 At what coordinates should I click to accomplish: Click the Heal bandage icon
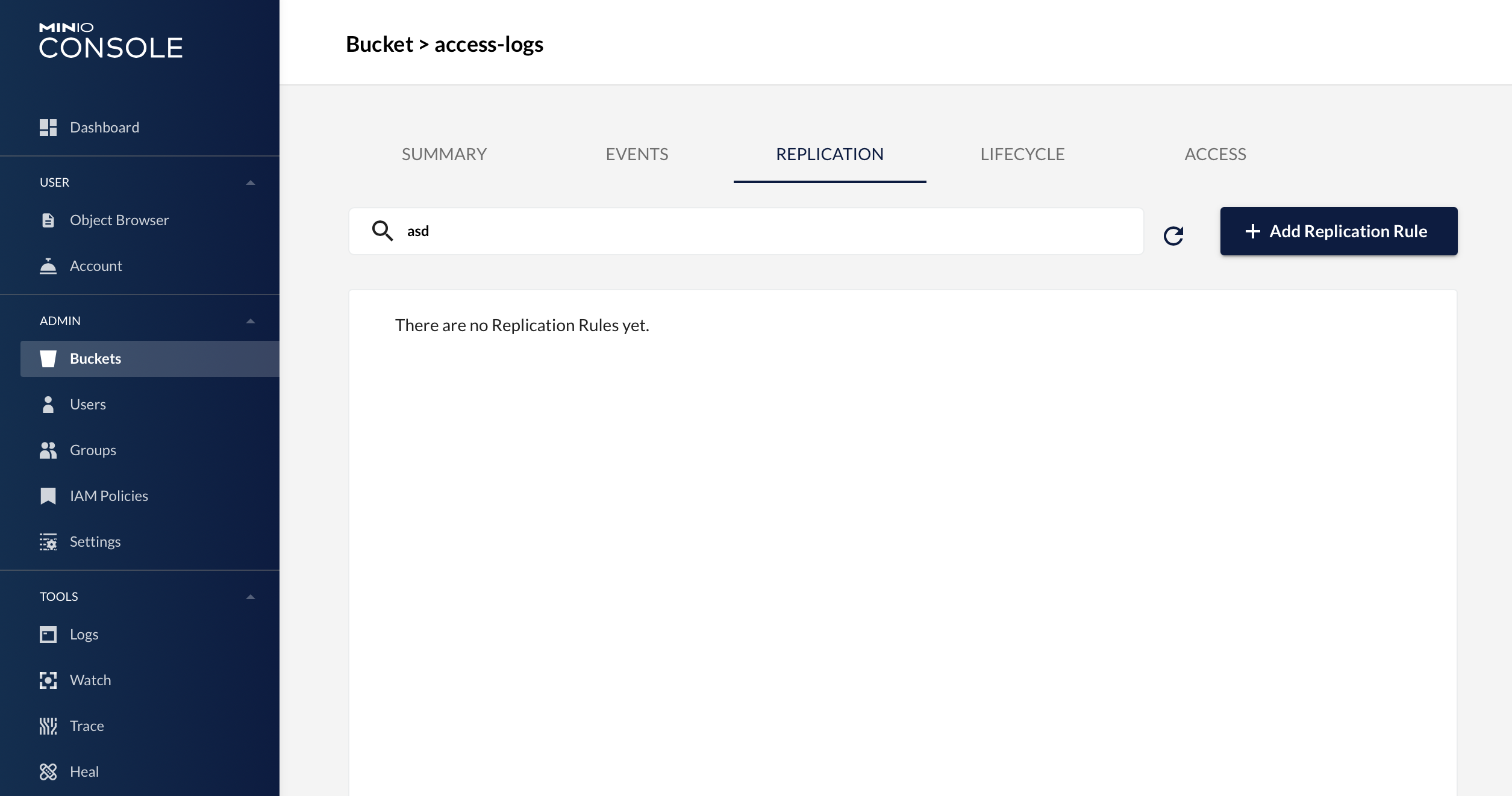48,772
